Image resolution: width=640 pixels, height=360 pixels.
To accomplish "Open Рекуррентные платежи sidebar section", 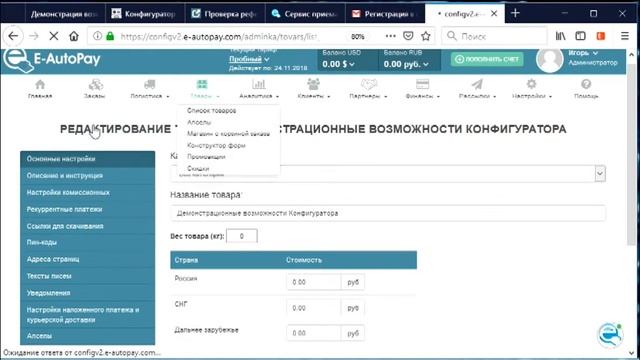I will [x=87, y=209].
